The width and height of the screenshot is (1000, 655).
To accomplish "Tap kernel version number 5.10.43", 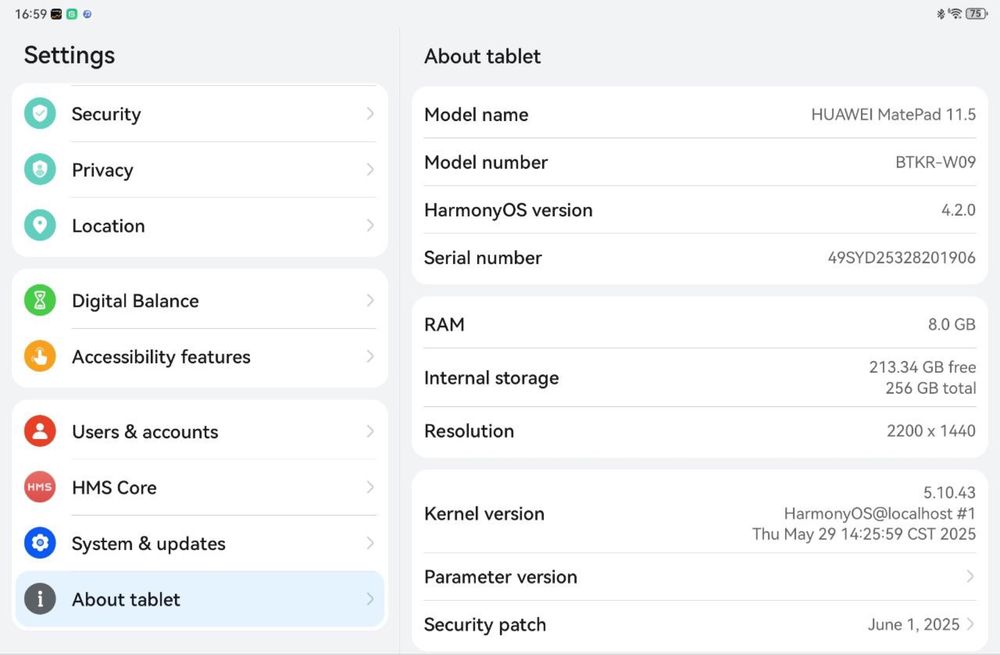I will [950, 493].
